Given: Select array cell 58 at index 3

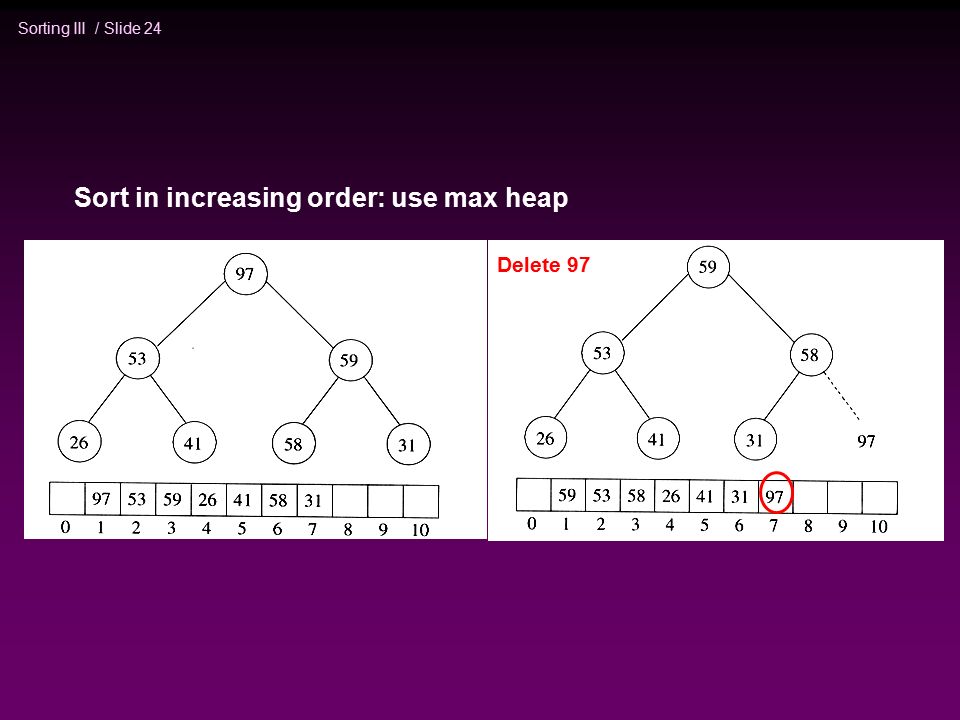Looking at the screenshot, I should 637,495.
